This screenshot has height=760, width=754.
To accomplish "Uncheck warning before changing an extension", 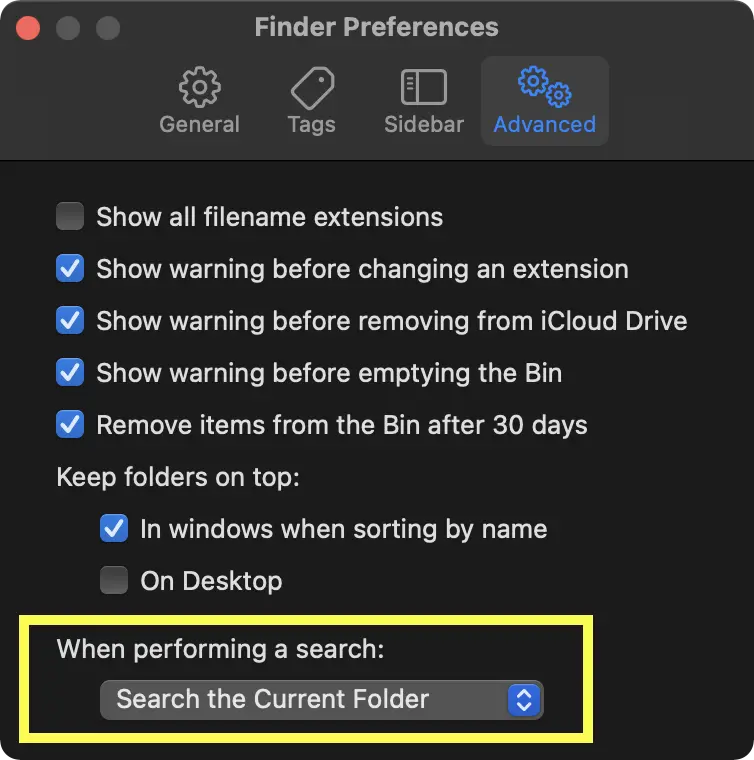I will point(70,269).
